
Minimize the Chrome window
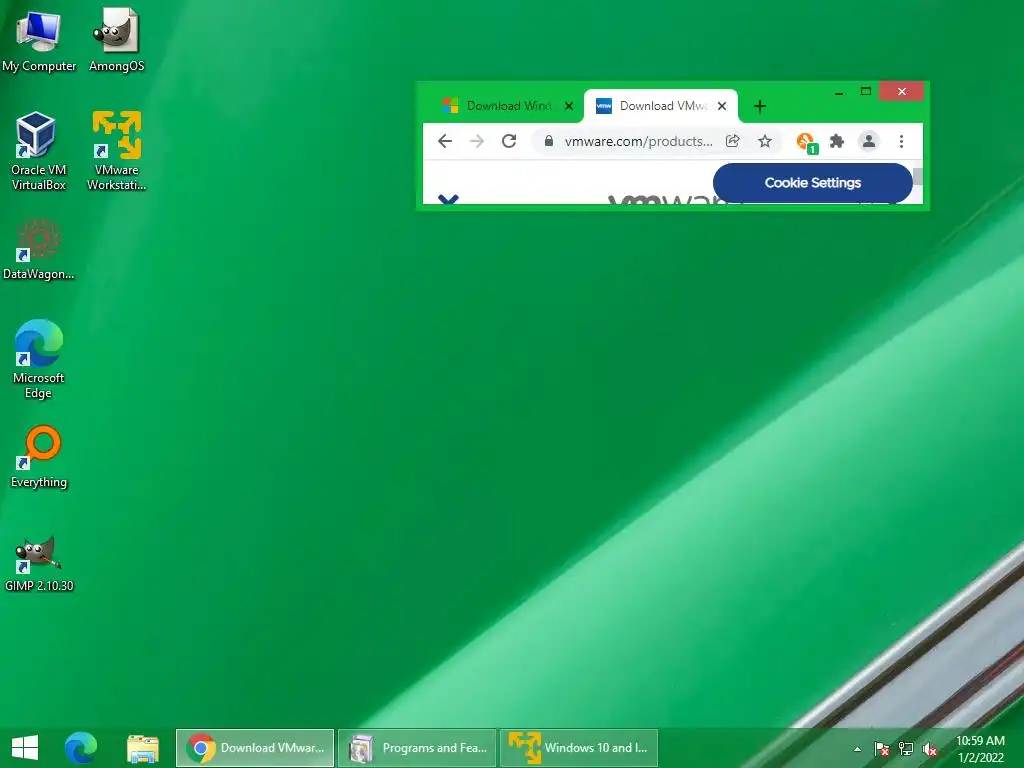(x=839, y=92)
